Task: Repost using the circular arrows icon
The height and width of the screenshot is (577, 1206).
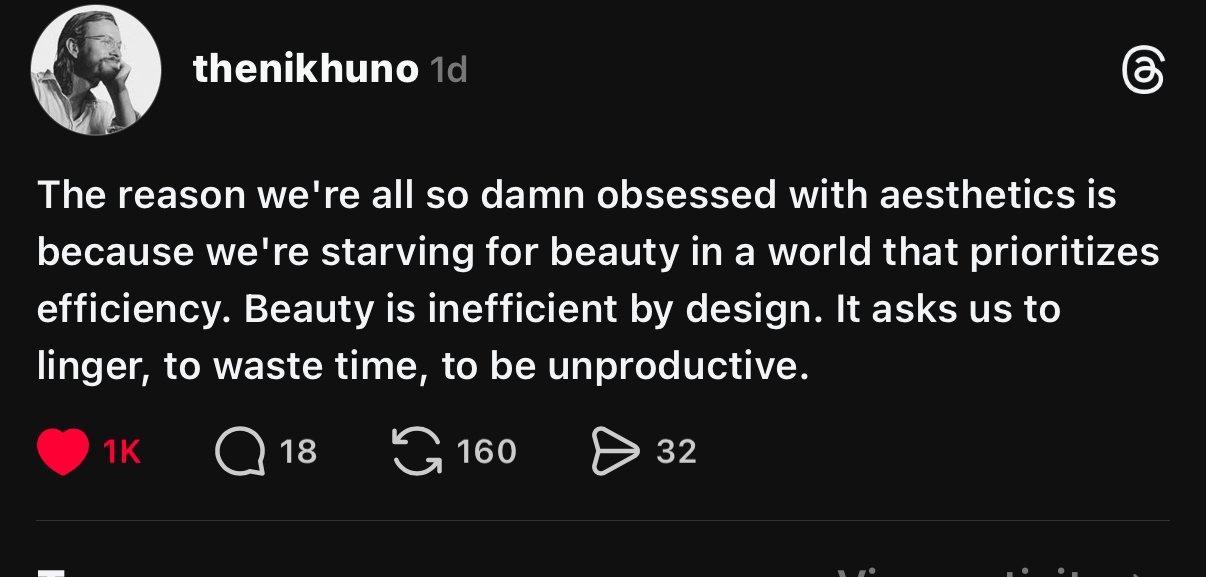Action: click(x=418, y=452)
